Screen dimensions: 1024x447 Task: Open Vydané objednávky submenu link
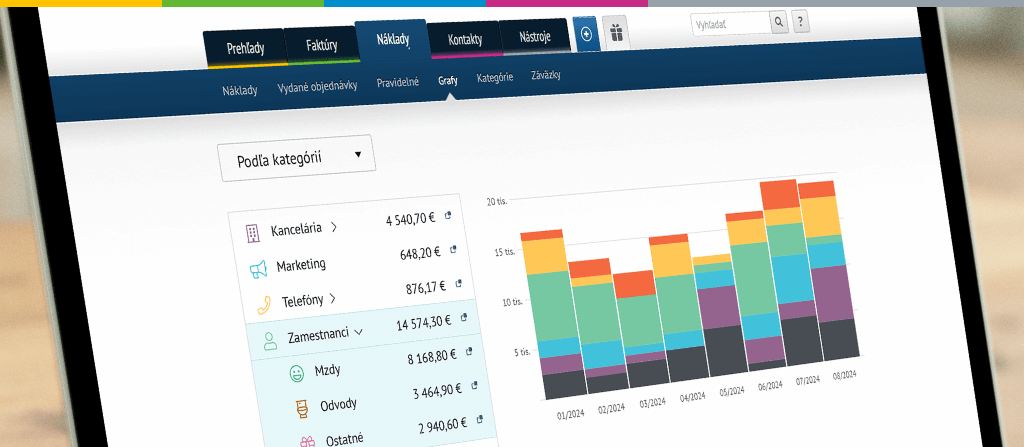coord(317,86)
